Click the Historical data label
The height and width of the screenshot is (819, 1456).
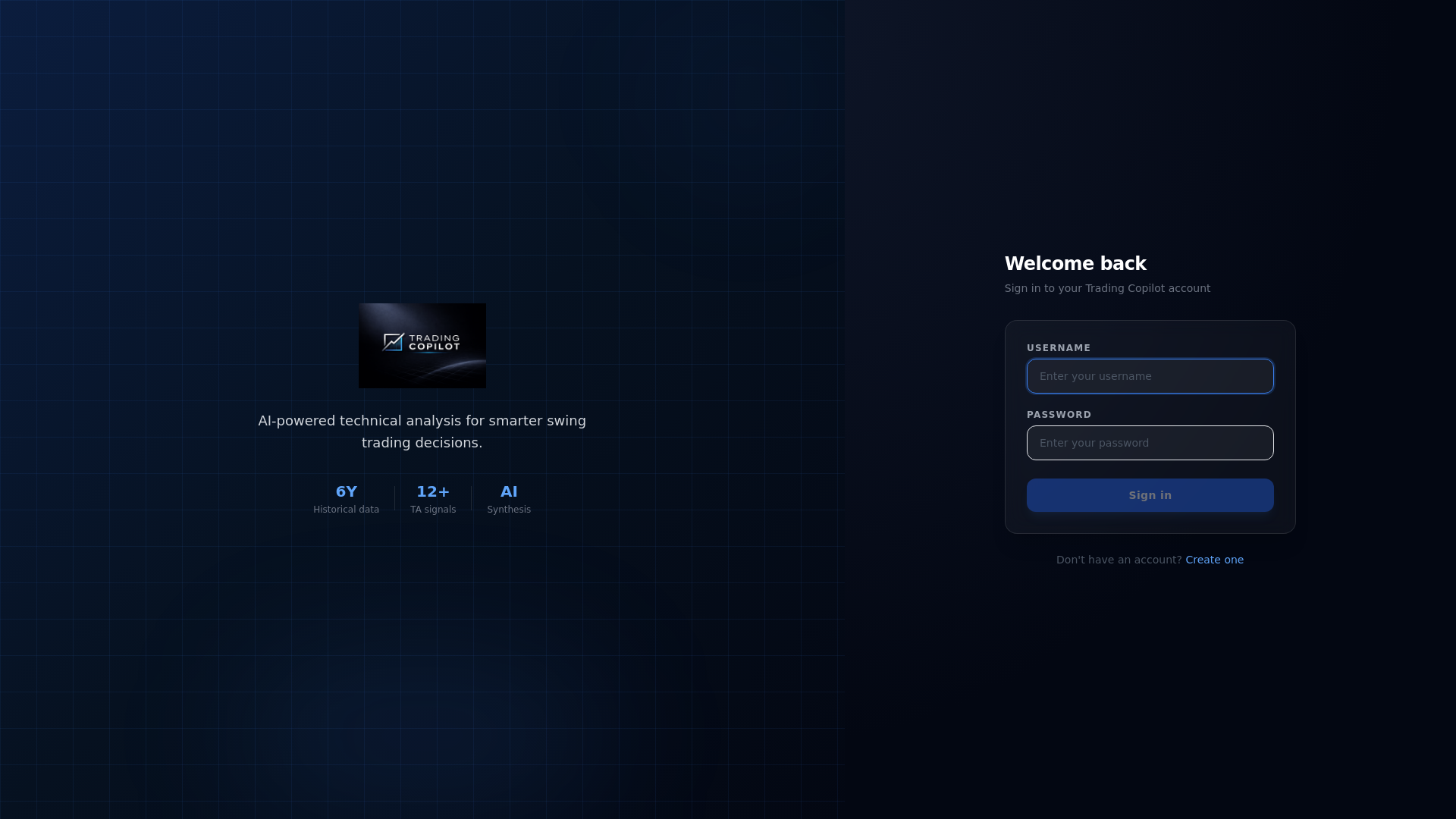346,510
